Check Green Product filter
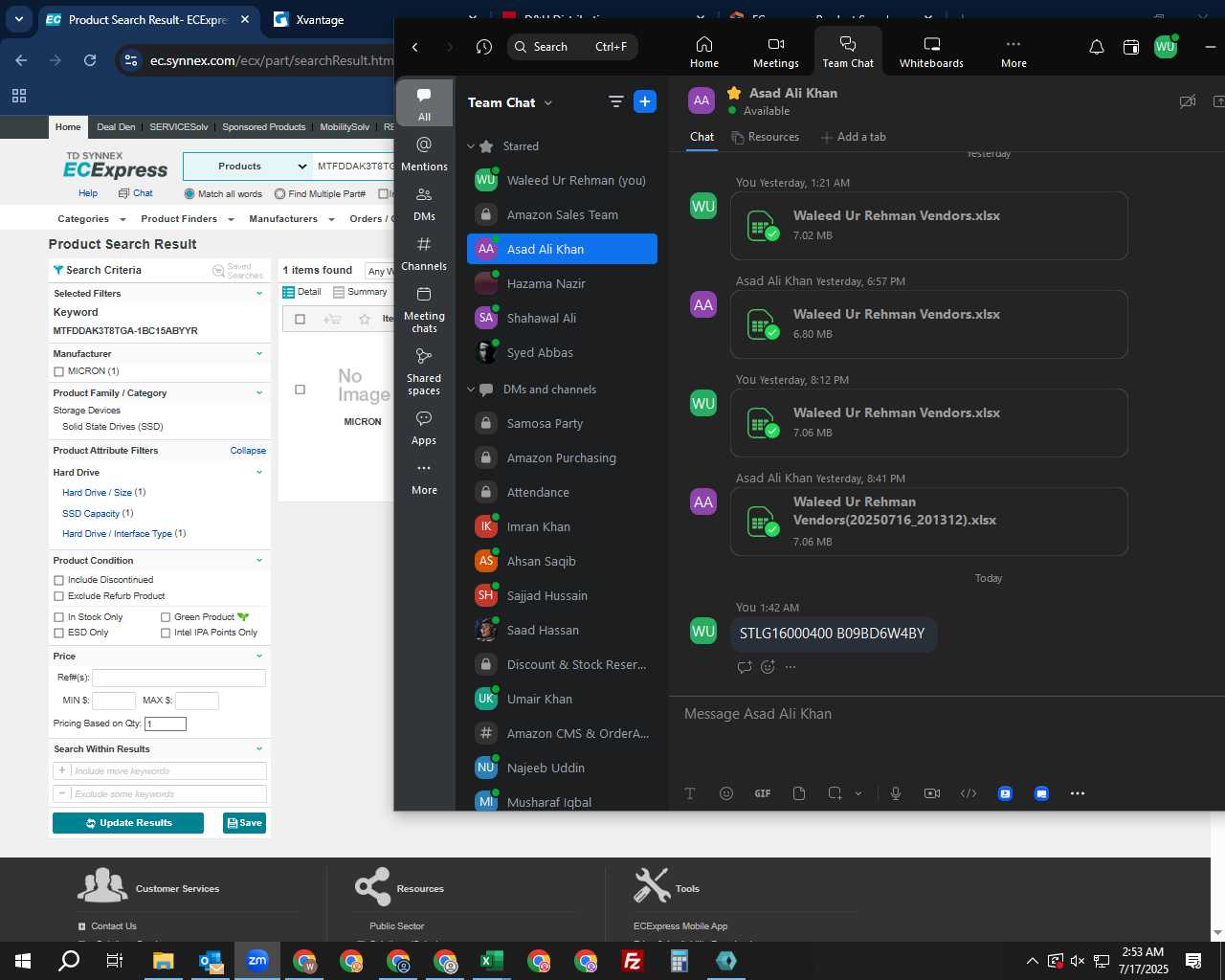The height and width of the screenshot is (980, 1225). coord(166,617)
